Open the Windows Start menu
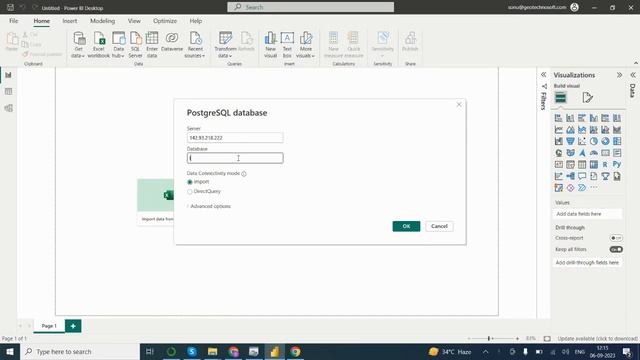This screenshot has height=360, width=640. pos(10,351)
